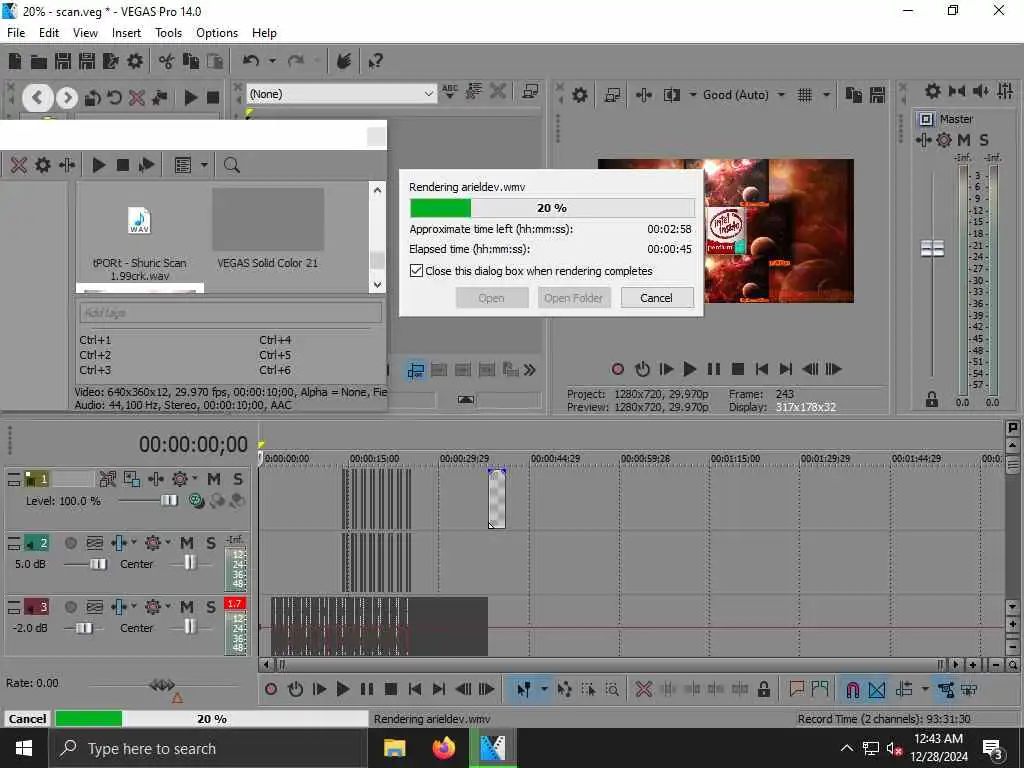This screenshot has height=768, width=1024.
Task: Show more window docking buttons chevron
Action: pos(530,370)
